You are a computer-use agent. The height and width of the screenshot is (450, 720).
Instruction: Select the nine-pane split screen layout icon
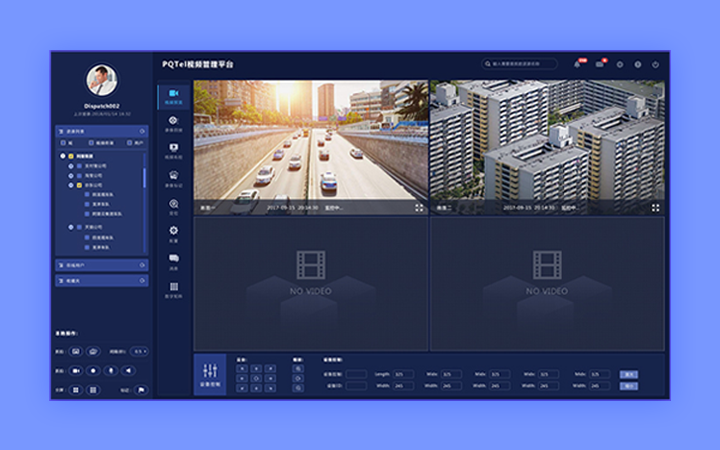[93, 390]
